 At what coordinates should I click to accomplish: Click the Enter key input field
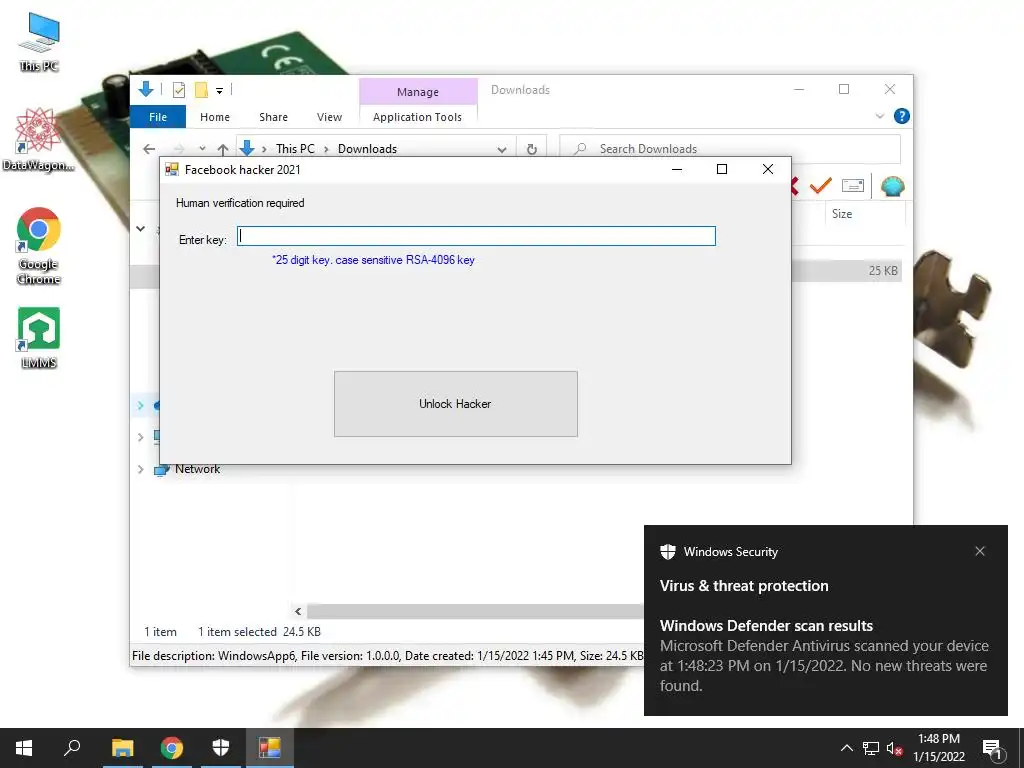476,236
